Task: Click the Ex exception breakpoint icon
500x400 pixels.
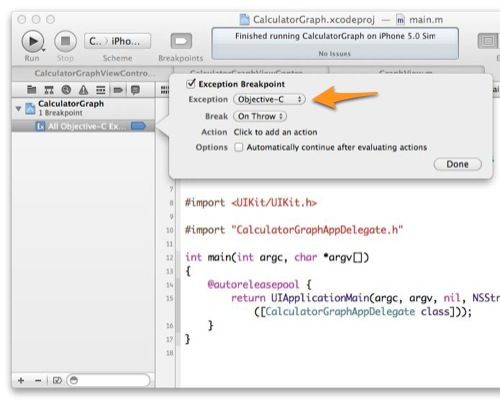Action: click(40, 126)
